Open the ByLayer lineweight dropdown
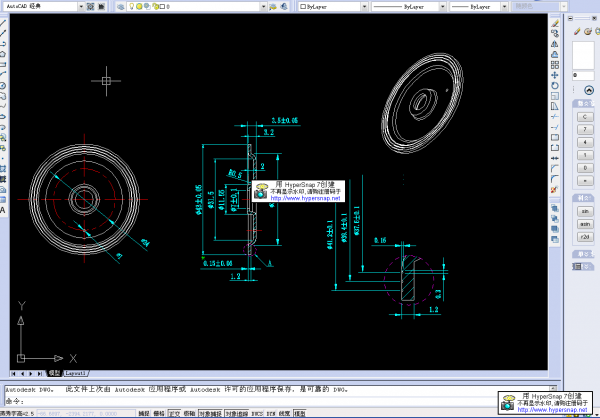600x418 pixels. tap(504, 7)
